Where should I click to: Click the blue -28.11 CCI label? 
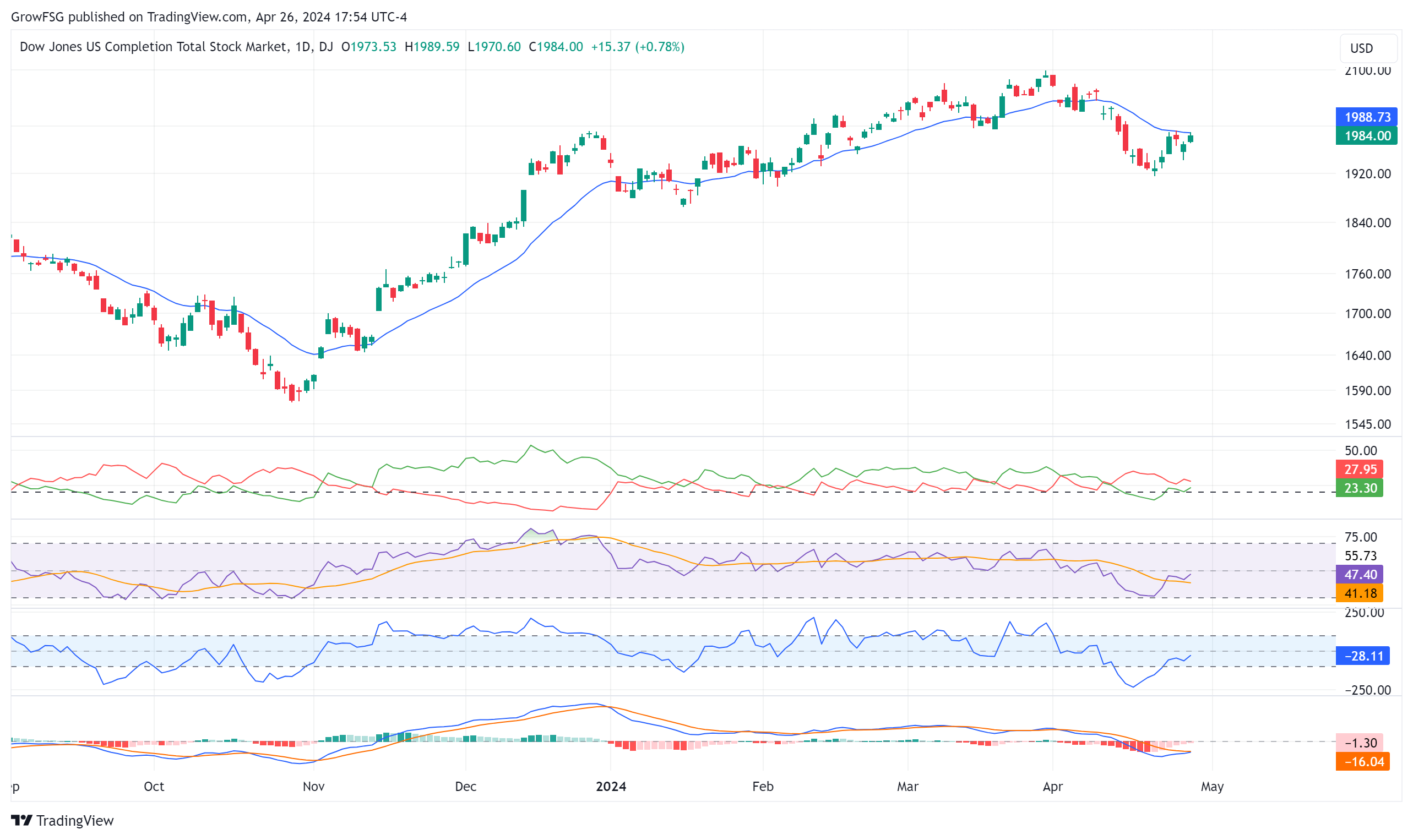point(1362,656)
